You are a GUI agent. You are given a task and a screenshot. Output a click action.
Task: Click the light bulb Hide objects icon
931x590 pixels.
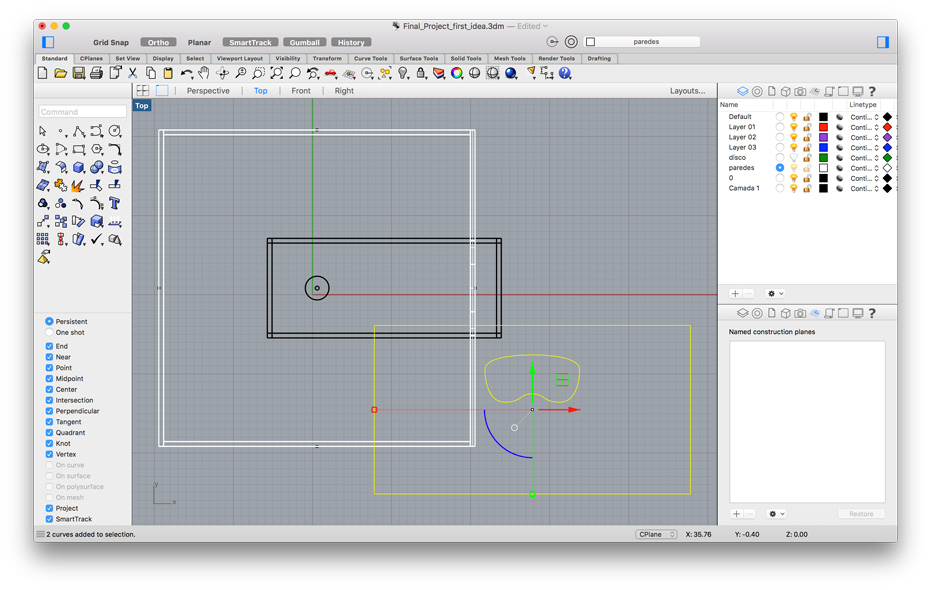coord(403,73)
